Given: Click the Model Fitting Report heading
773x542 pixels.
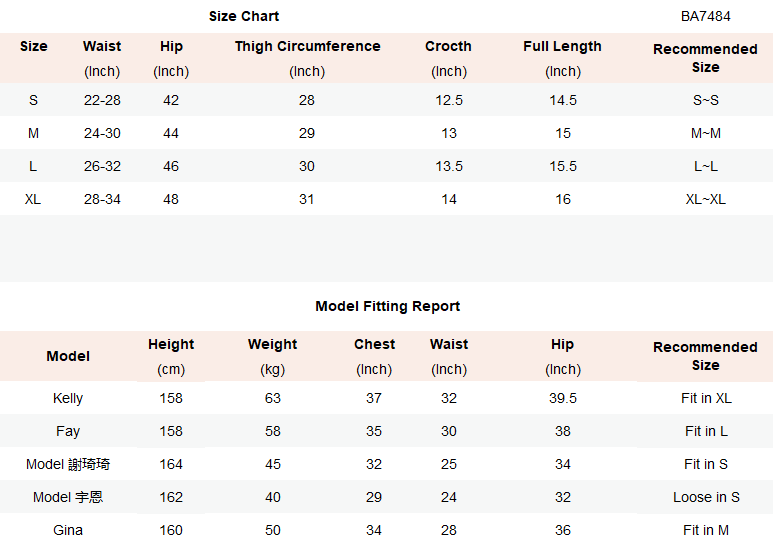Looking at the screenshot, I should 388,306.
